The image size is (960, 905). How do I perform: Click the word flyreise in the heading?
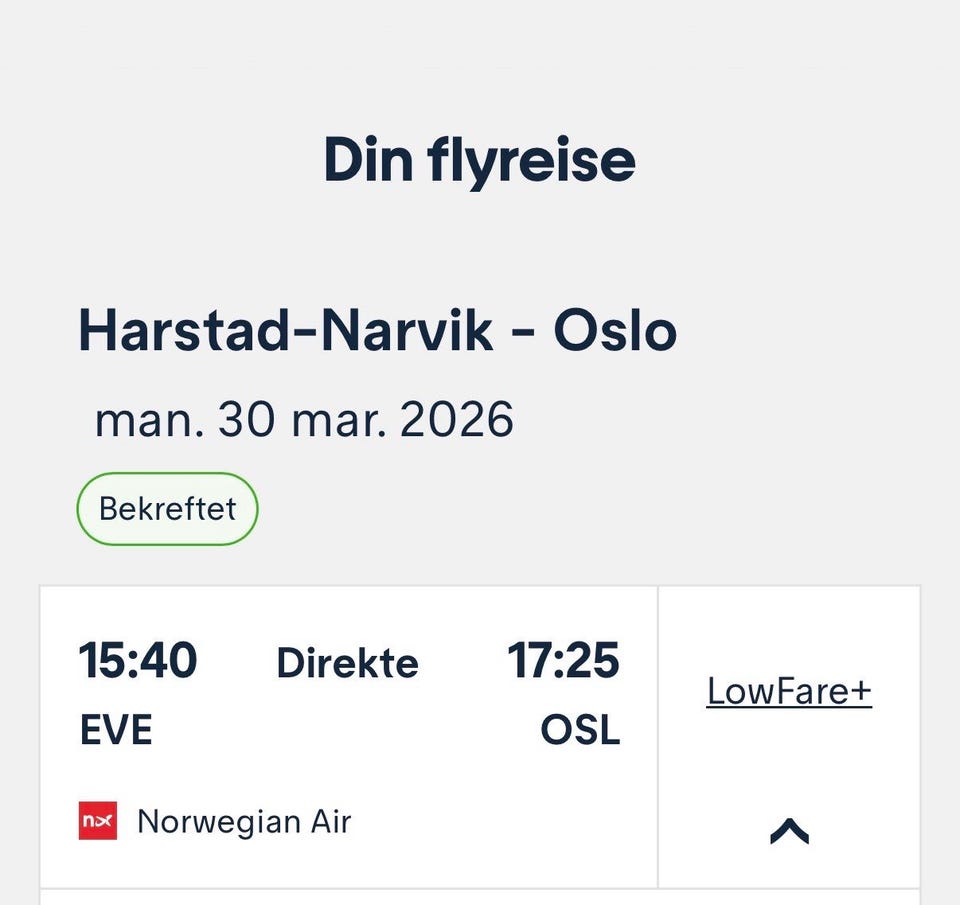tap(532, 162)
